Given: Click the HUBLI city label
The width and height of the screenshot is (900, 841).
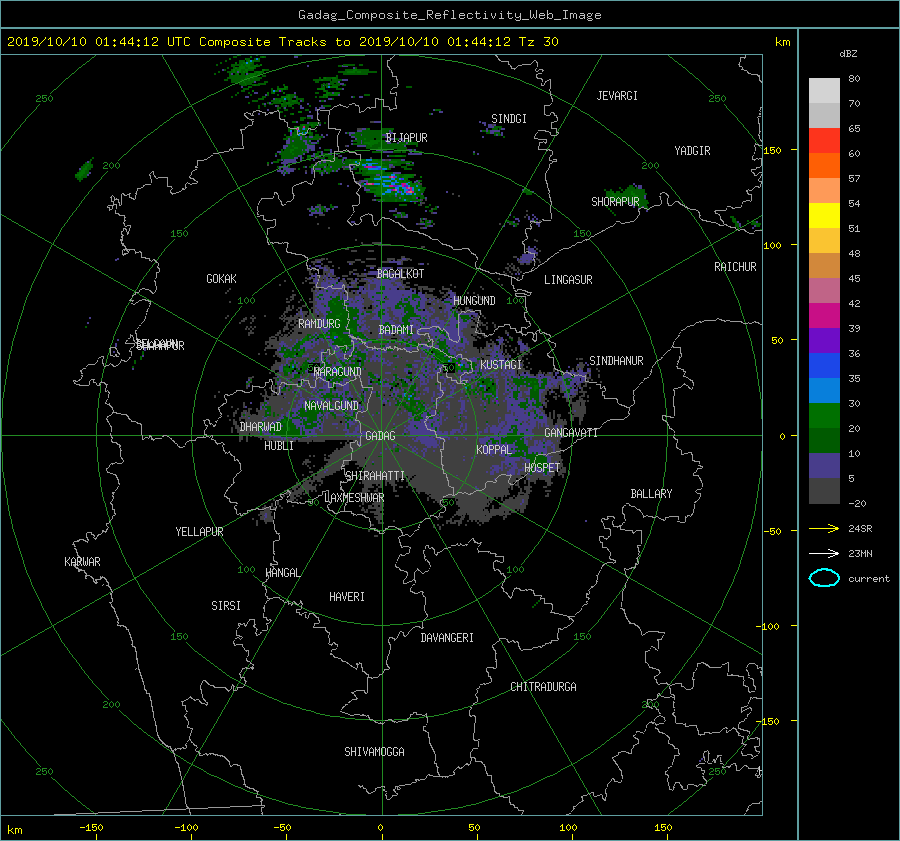Looking at the screenshot, I should 279,446.
